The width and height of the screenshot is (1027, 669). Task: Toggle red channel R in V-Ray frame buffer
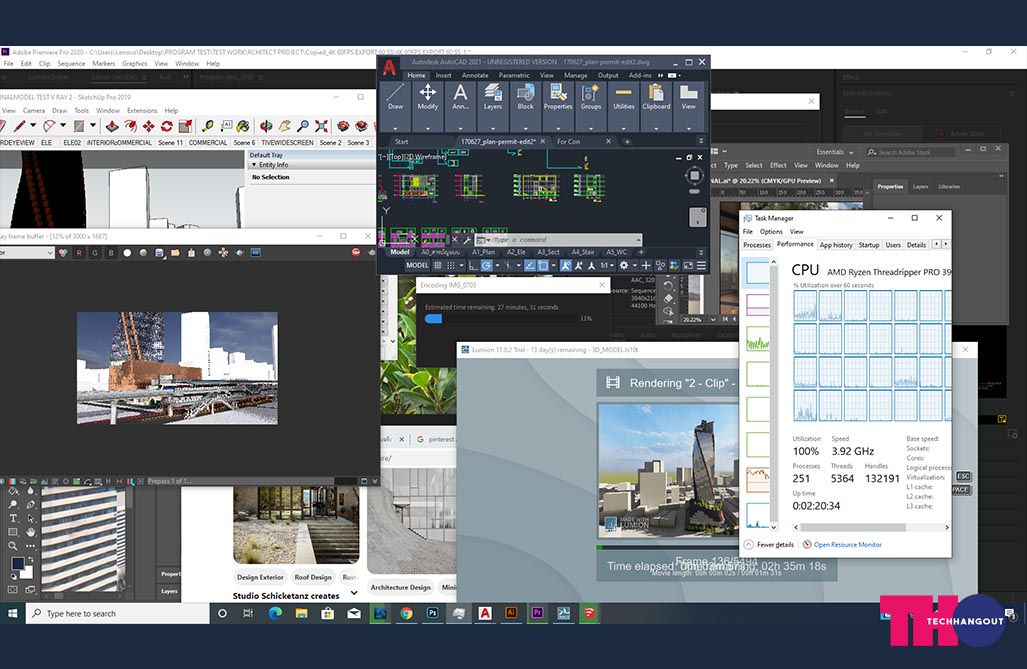coord(79,252)
